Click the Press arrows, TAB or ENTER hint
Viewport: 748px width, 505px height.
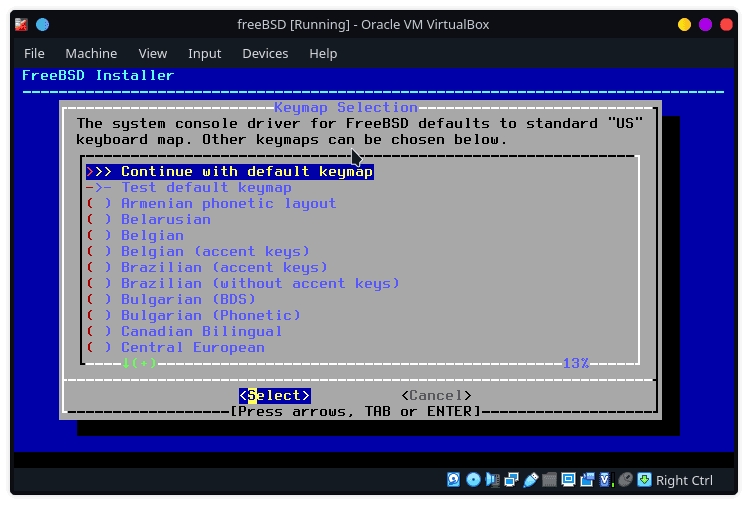355,411
